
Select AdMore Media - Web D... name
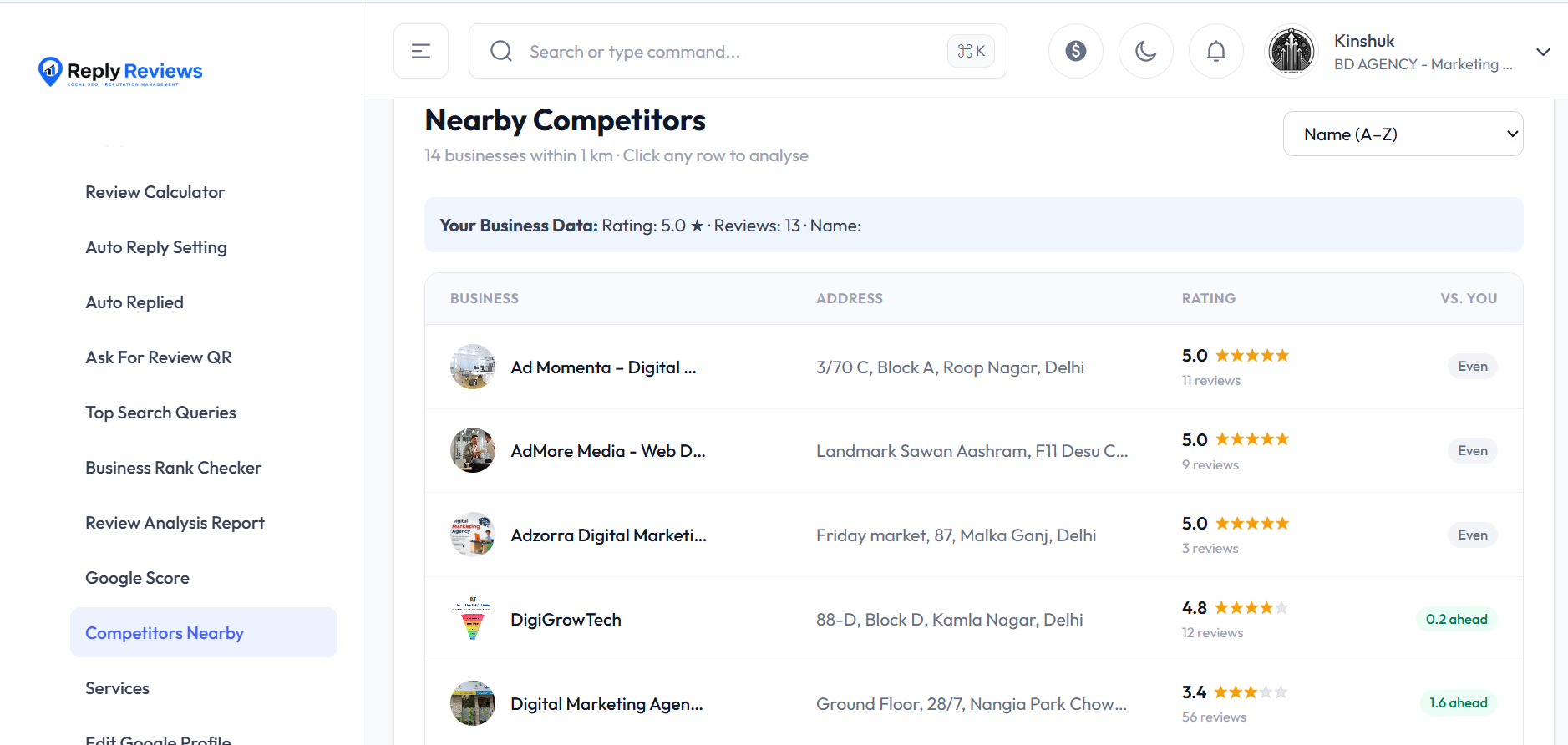pyautogui.click(x=608, y=451)
